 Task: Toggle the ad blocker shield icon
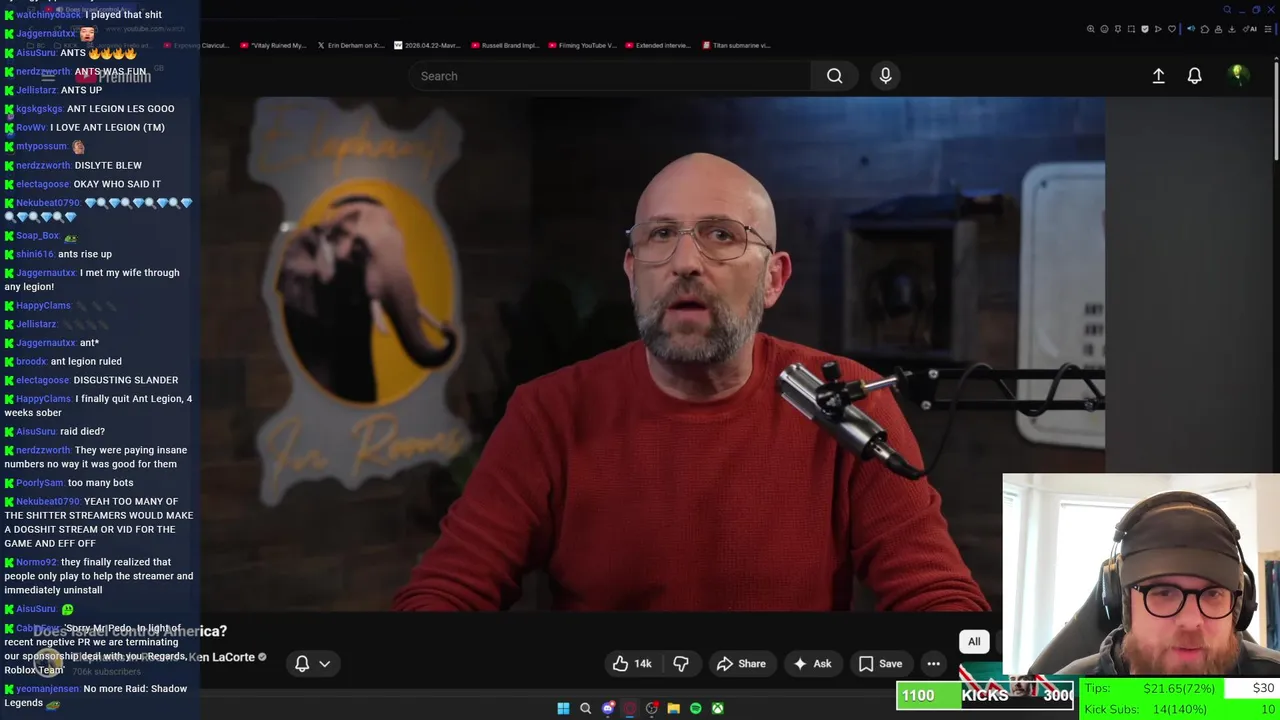1145,29
